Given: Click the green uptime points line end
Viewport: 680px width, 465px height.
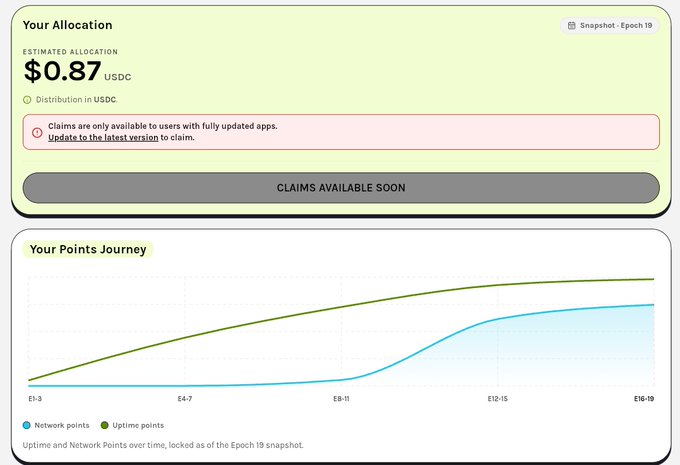Looking at the screenshot, I should (x=653, y=279).
